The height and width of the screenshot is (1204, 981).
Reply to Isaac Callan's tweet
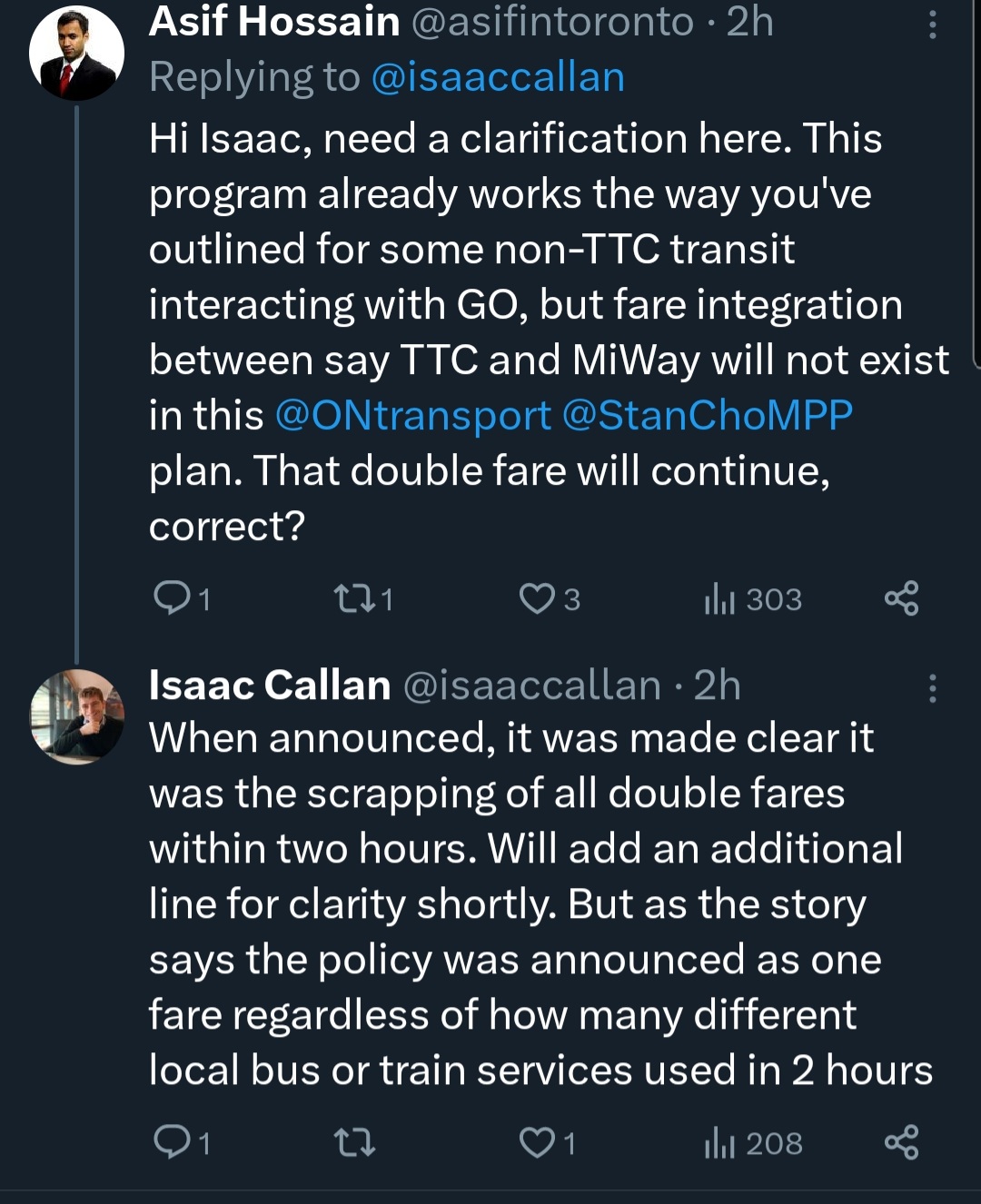pos(172,1142)
